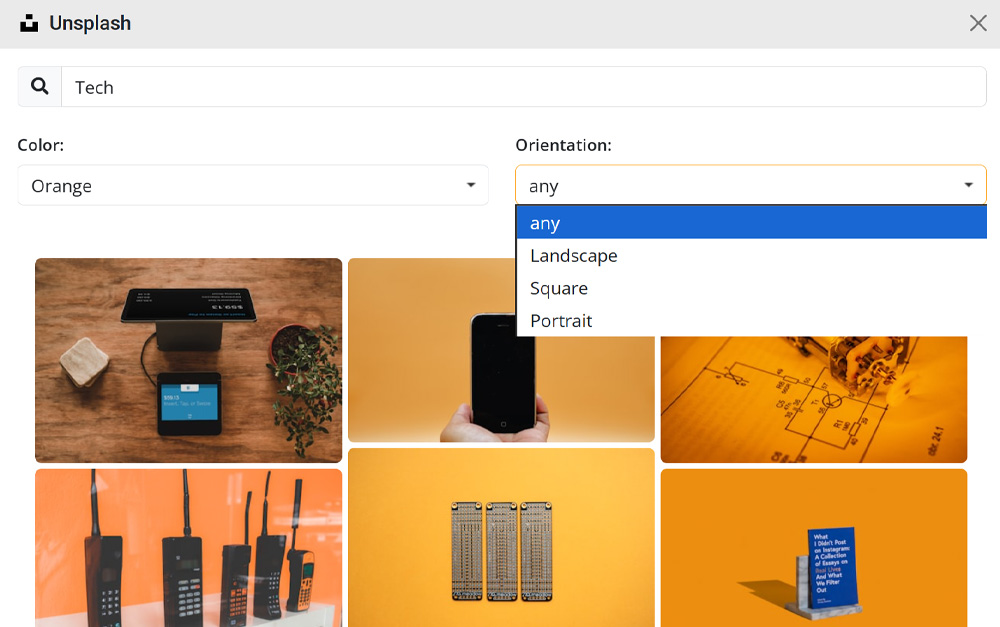Click the 'Orientation:' label
The image size is (1000, 627).
coord(563,145)
